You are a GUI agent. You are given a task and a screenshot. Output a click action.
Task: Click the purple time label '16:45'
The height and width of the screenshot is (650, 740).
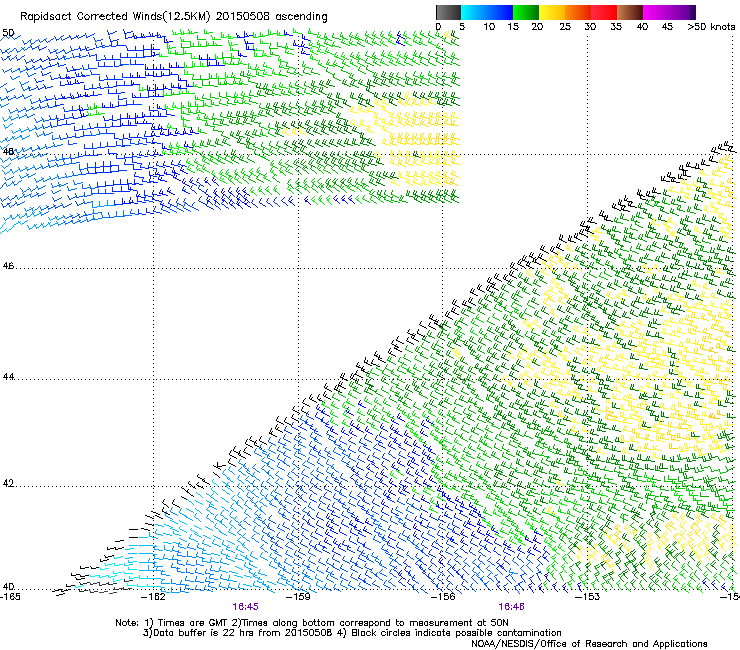(x=245, y=607)
